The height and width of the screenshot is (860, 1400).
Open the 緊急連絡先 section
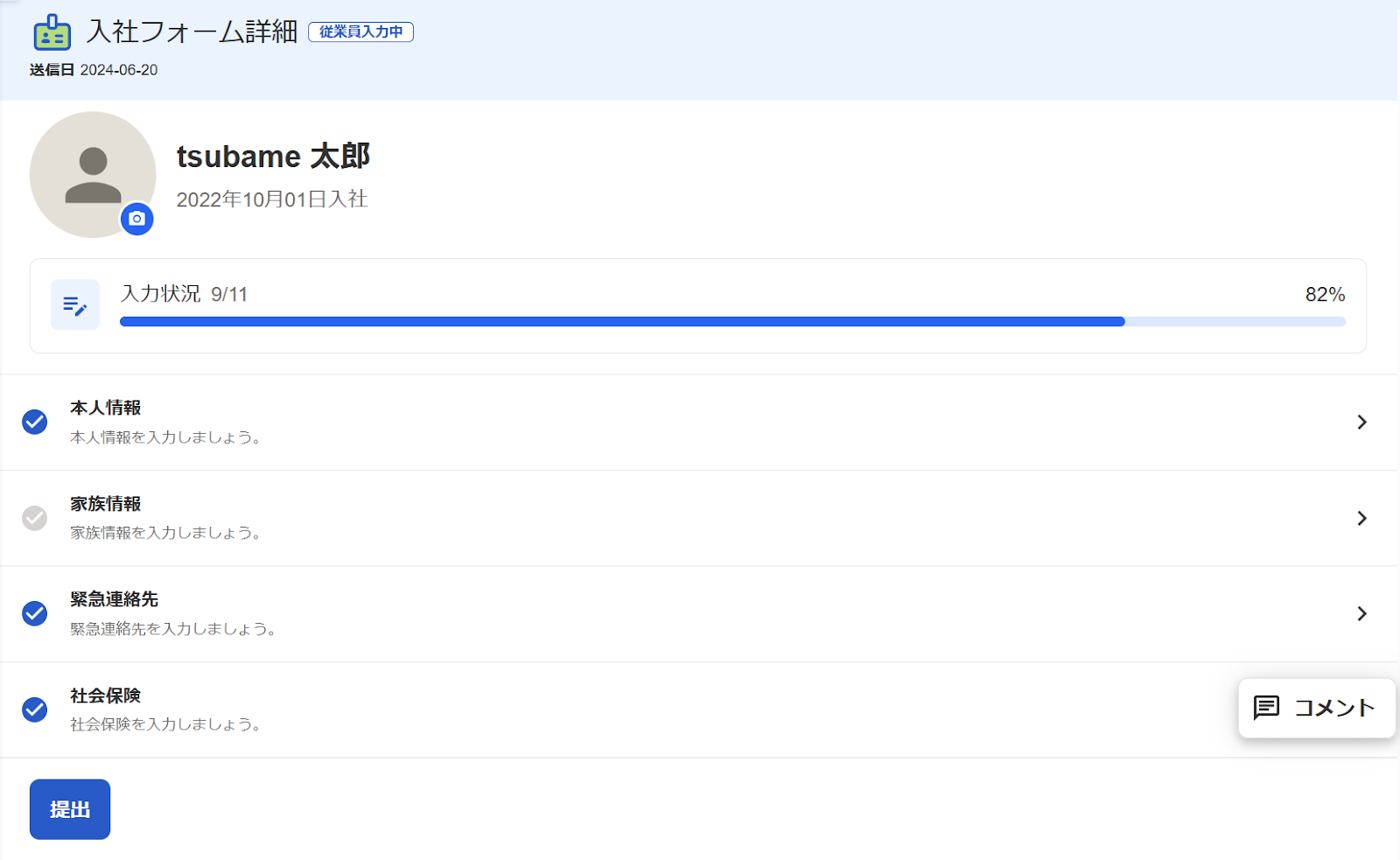699,614
